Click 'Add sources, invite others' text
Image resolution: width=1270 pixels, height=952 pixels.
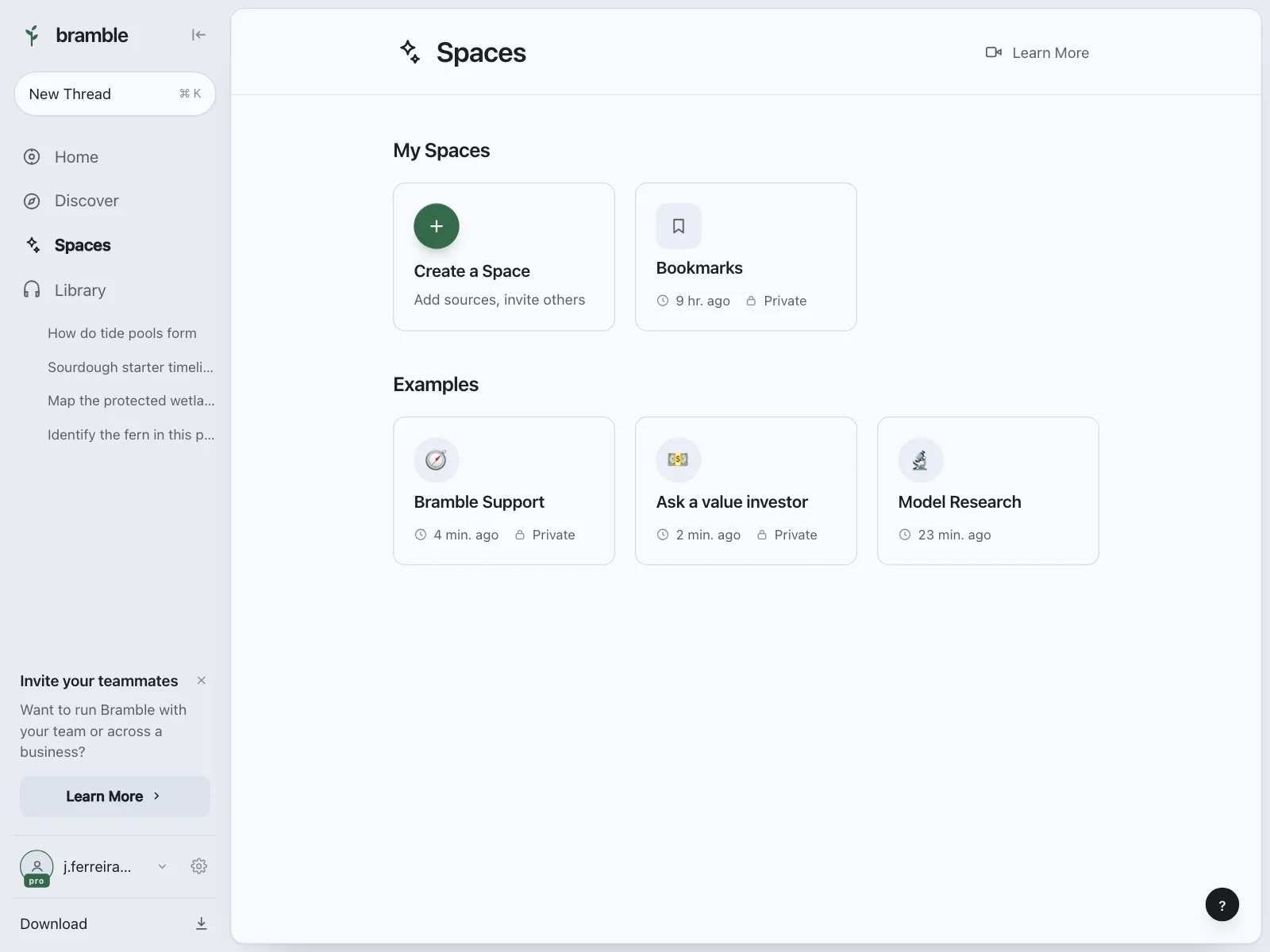(x=499, y=300)
